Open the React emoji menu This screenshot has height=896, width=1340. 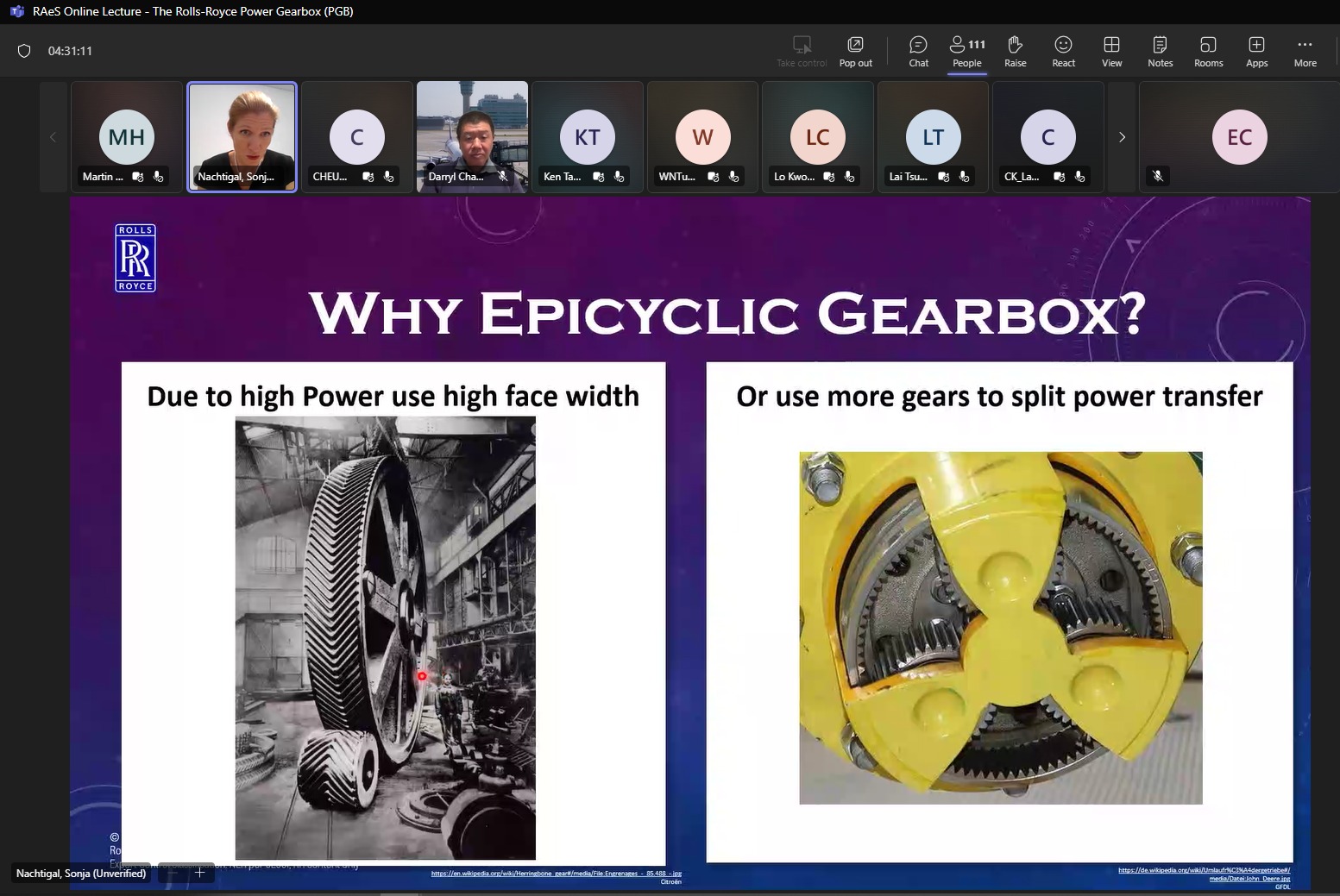click(1063, 51)
